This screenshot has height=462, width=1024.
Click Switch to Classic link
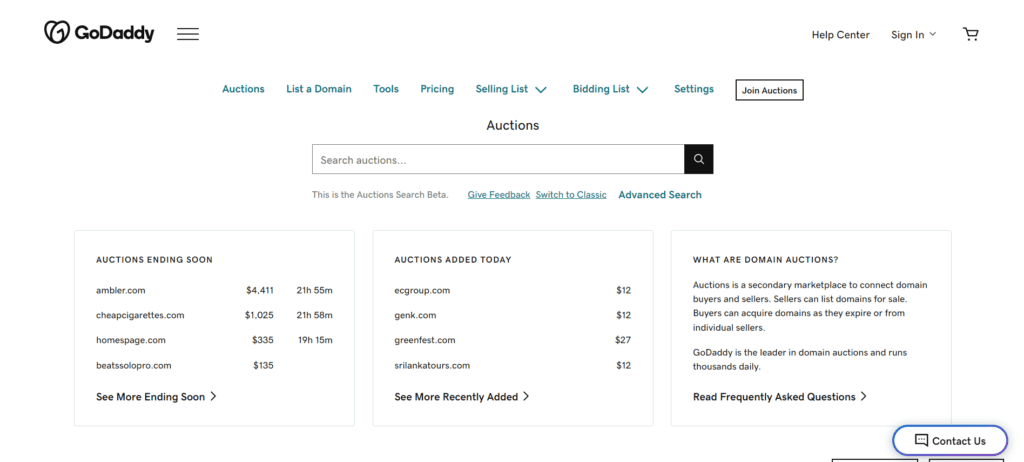click(571, 195)
